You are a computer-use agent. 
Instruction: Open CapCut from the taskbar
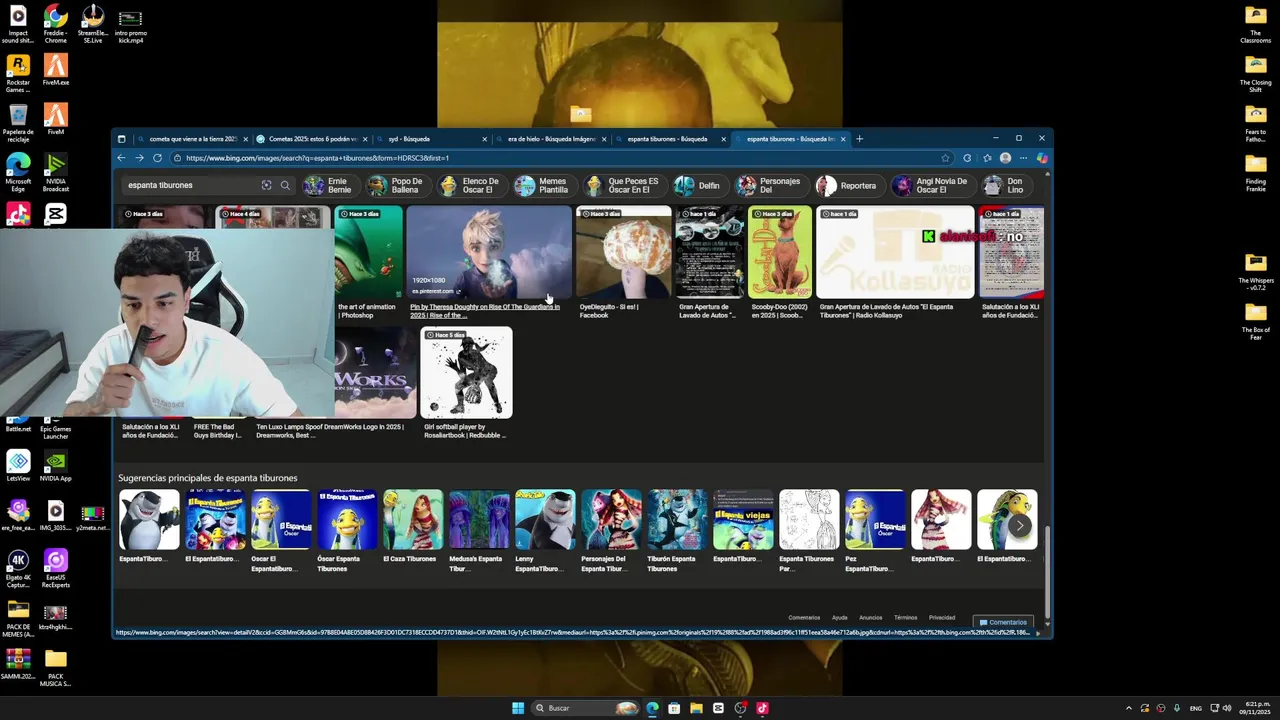click(x=718, y=708)
